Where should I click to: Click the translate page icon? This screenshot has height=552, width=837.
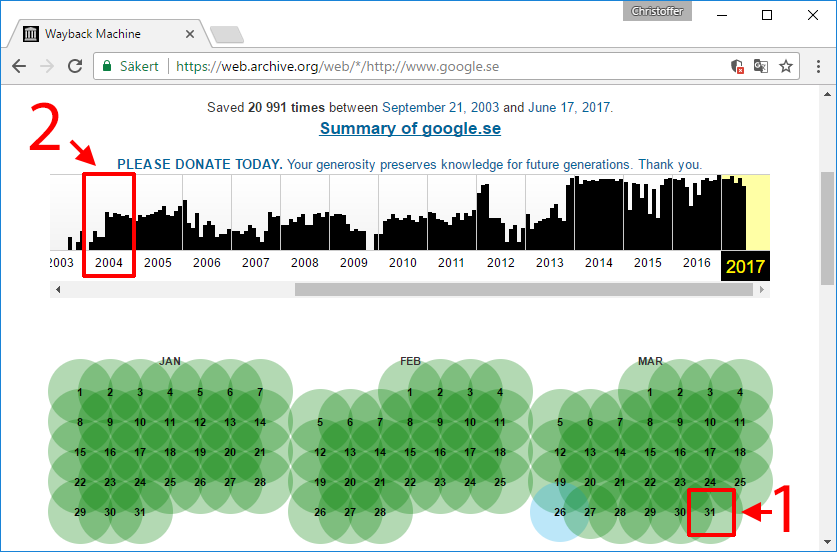pyautogui.click(x=761, y=67)
